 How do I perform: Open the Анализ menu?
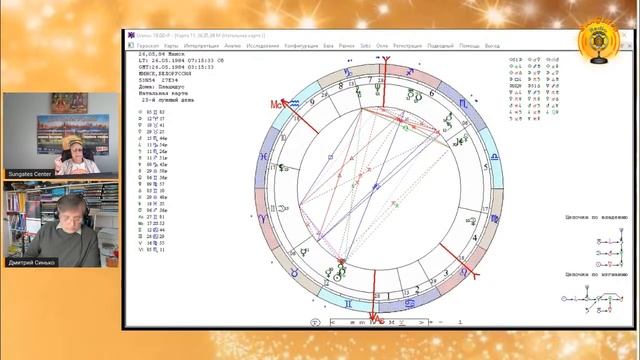coord(233,46)
